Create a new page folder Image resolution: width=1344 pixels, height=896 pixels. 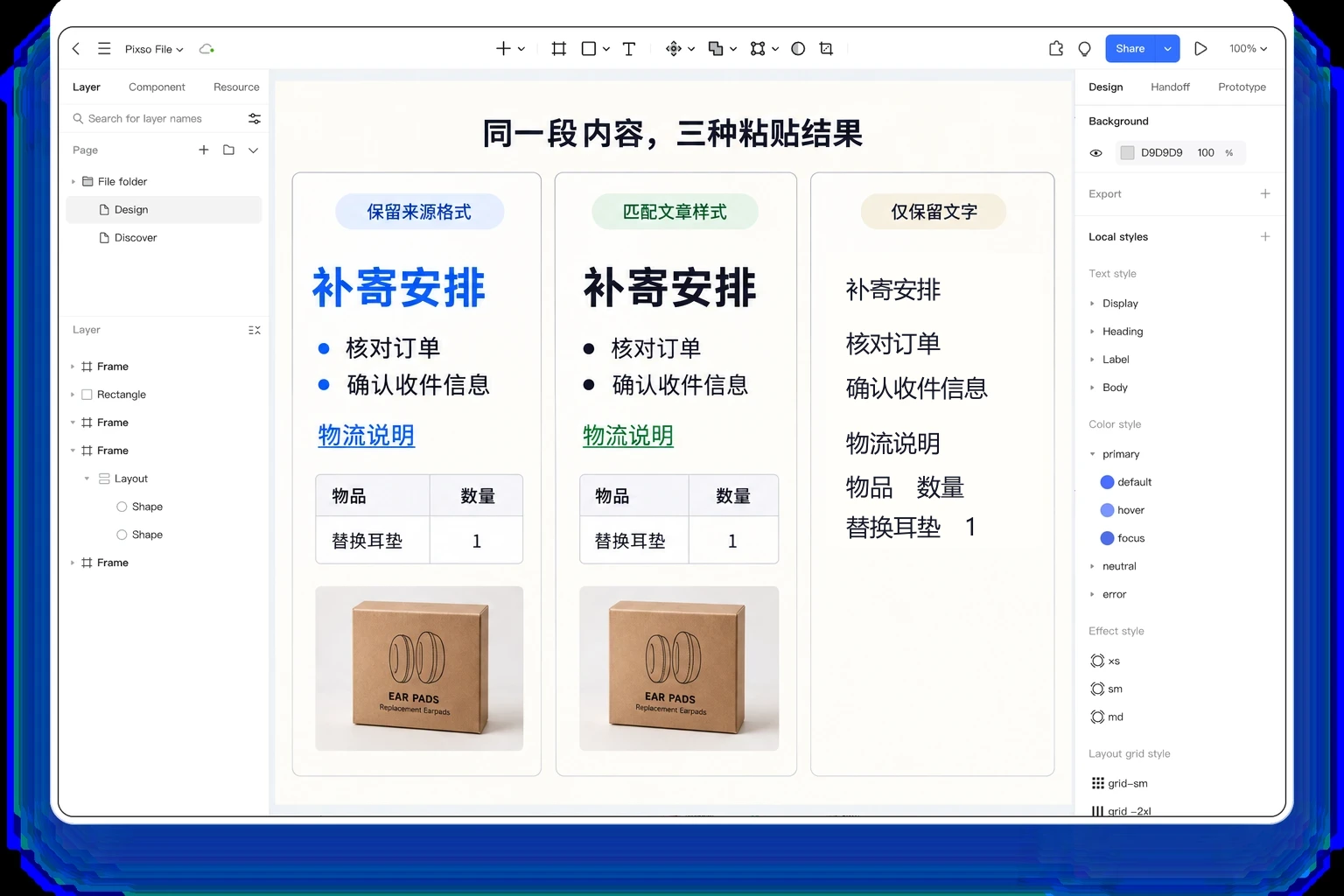228,150
